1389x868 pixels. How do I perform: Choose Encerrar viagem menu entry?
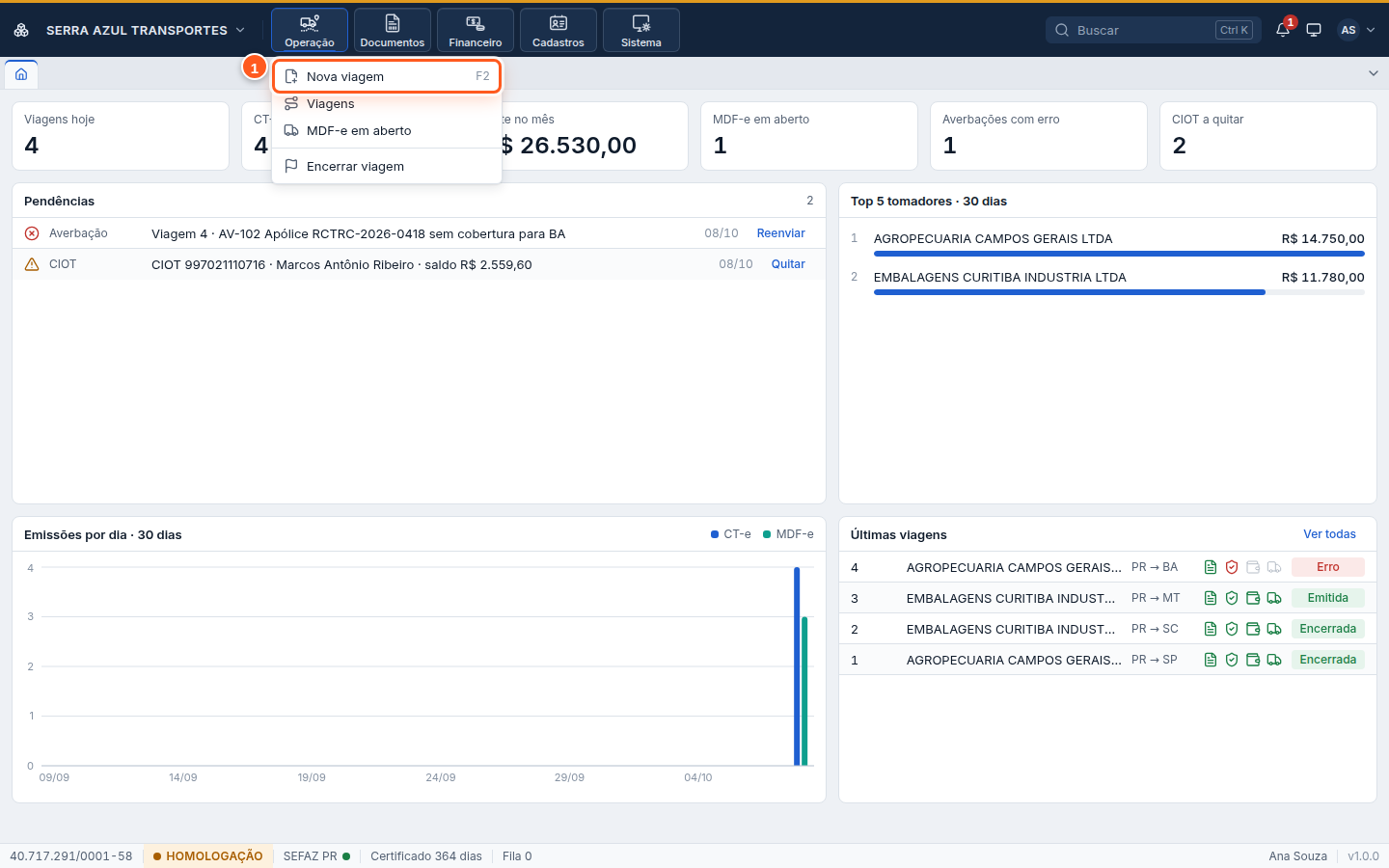387,167
